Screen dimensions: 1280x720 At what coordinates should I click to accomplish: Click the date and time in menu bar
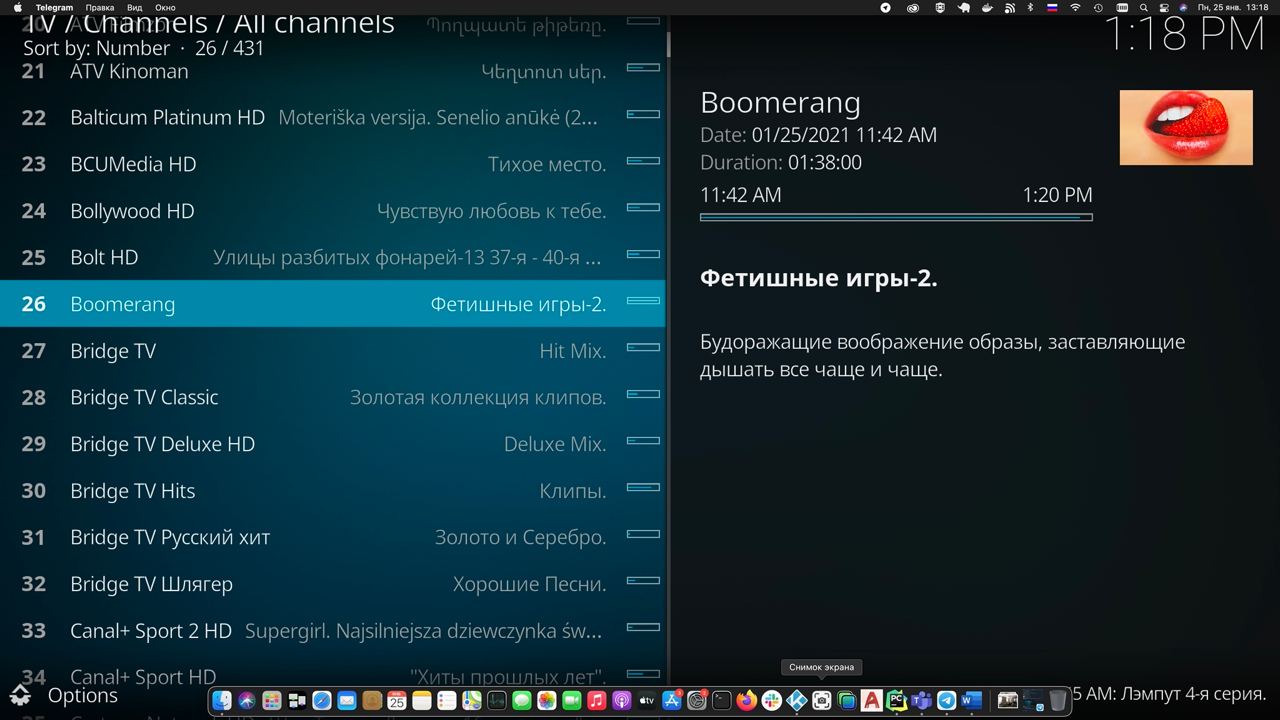click(x=1232, y=7)
